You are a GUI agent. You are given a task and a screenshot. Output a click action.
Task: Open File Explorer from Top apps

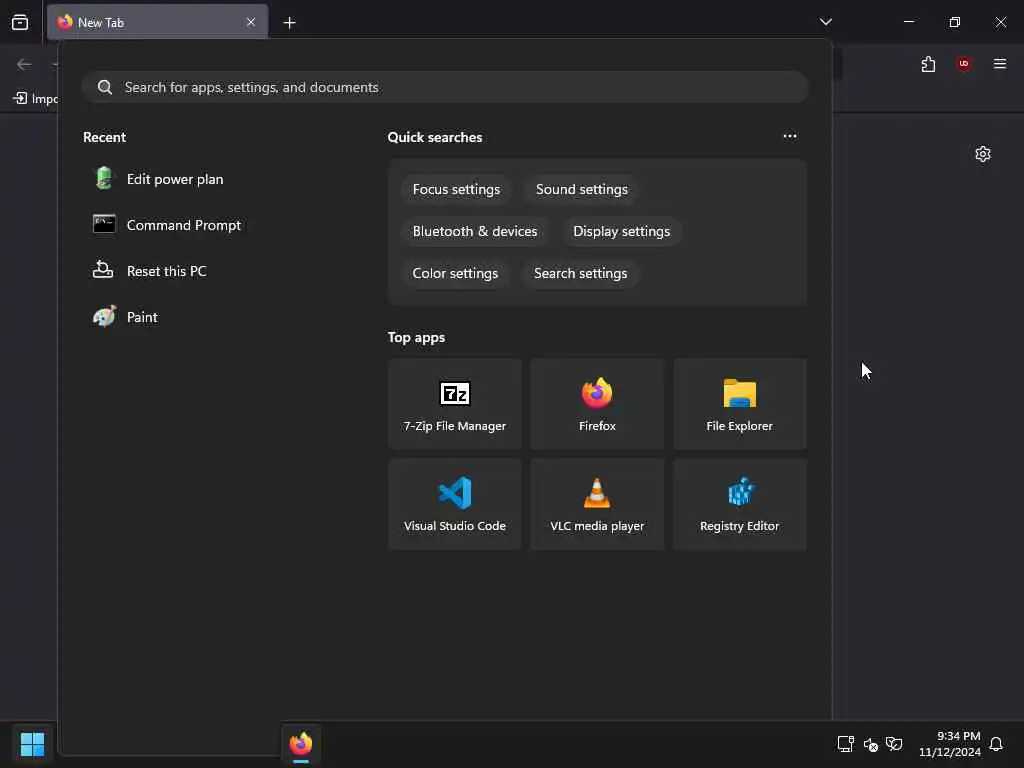coord(739,404)
